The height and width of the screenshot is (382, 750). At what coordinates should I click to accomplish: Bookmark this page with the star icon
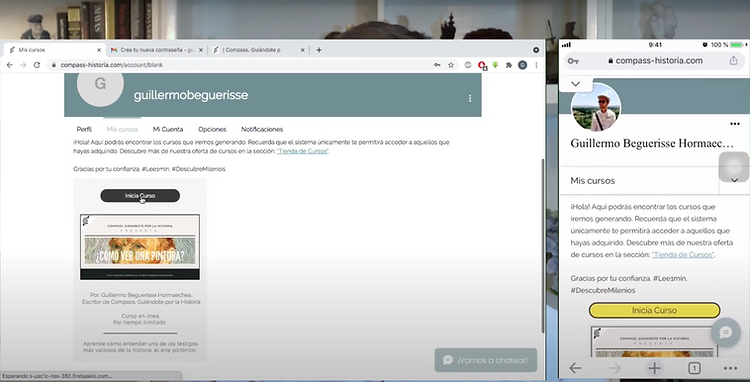[451, 65]
